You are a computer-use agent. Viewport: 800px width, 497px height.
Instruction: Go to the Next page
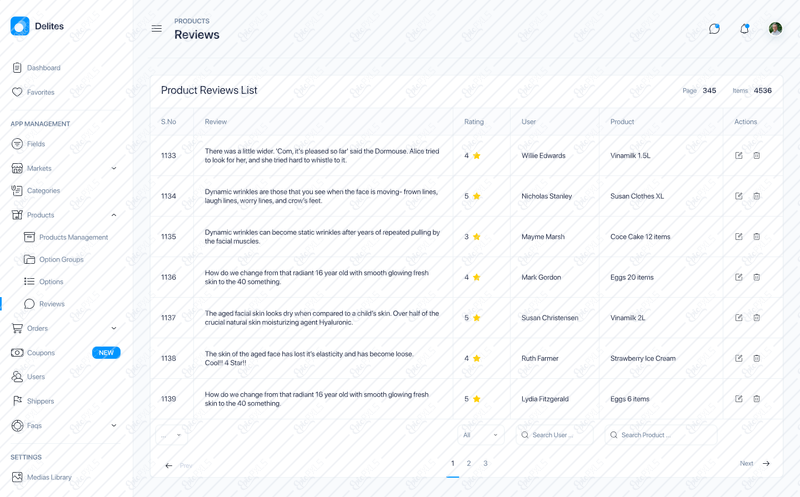pyautogui.click(x=755, y=463)
